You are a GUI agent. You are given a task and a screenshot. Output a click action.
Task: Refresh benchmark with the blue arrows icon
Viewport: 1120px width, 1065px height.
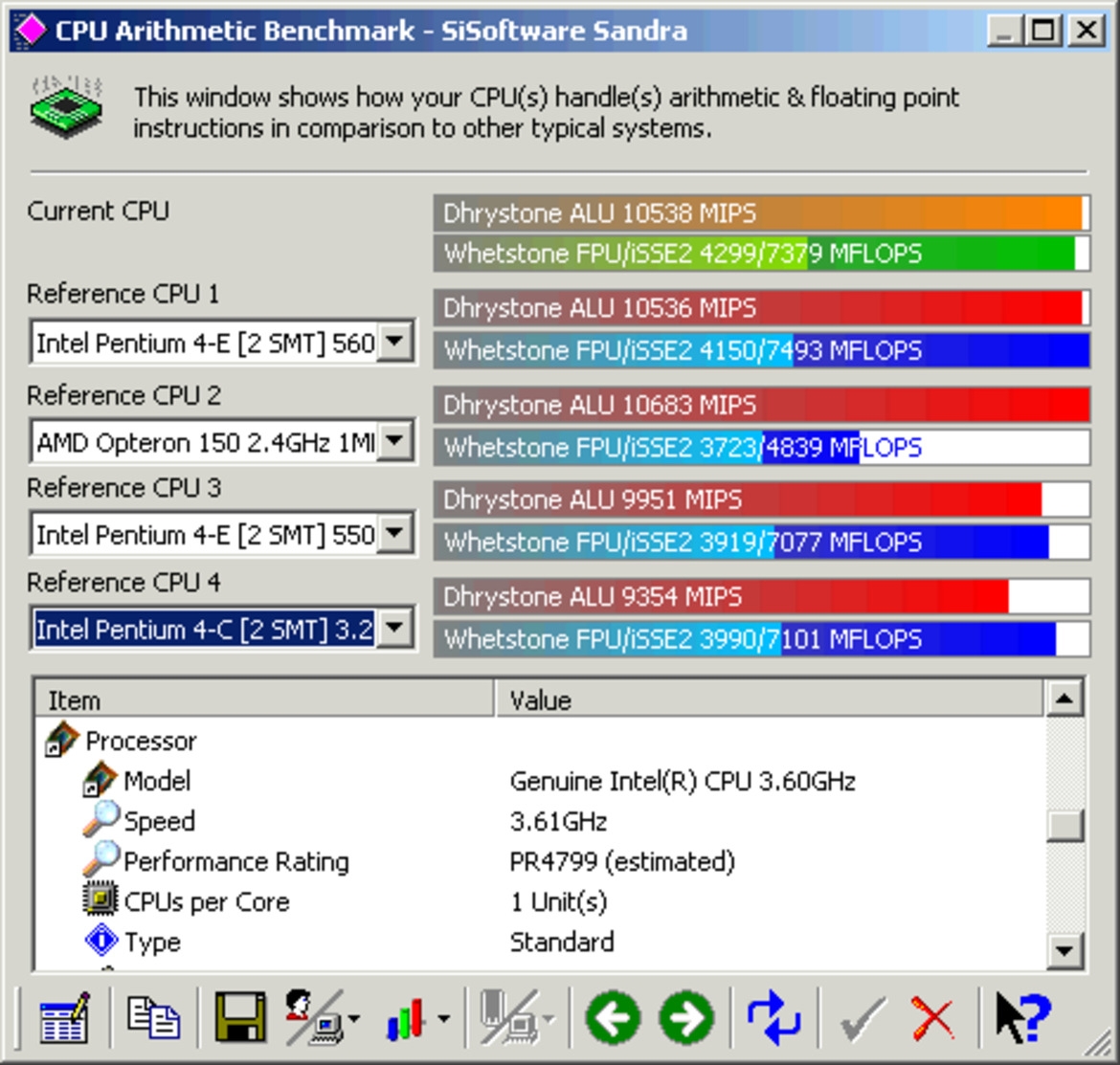click(x=774, y=1018)
